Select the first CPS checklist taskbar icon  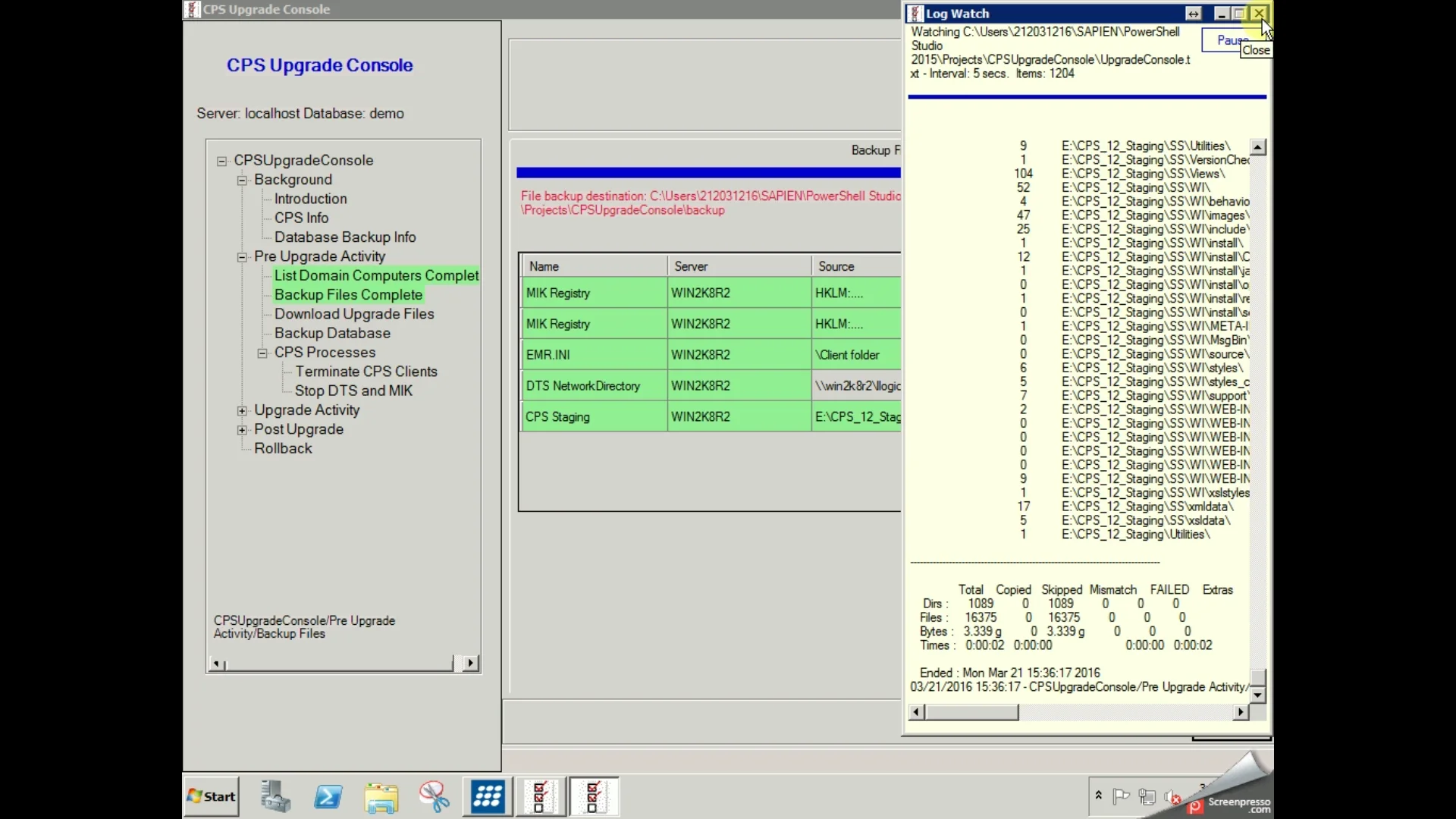(541, 796)
